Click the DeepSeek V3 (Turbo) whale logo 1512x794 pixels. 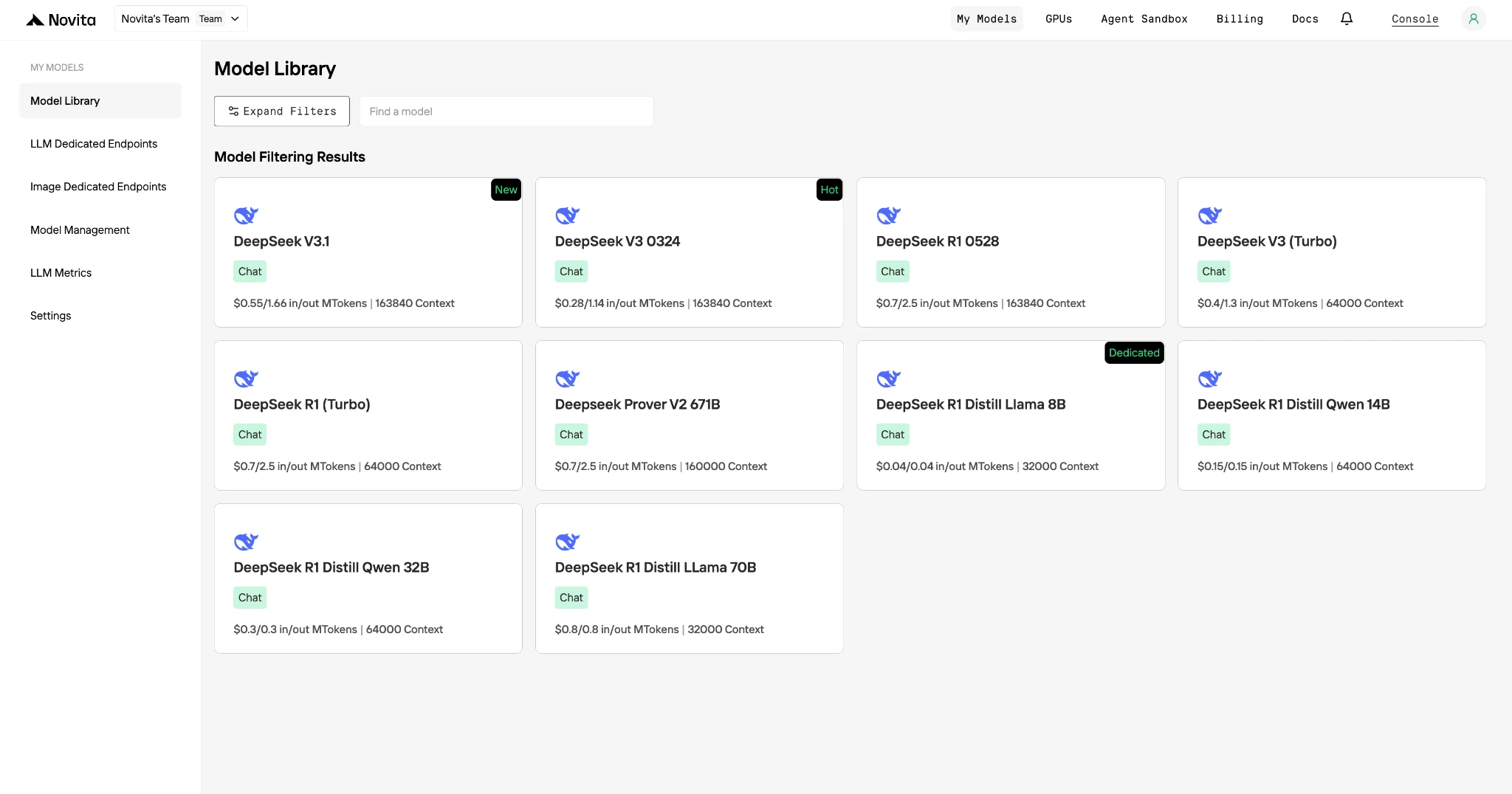pyautogui.click(x=1209, y=215)
